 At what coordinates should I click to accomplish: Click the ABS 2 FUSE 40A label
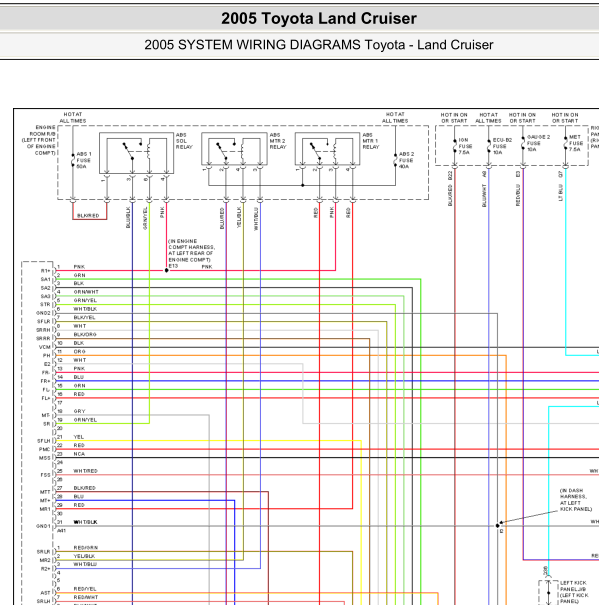coord(406,160)
